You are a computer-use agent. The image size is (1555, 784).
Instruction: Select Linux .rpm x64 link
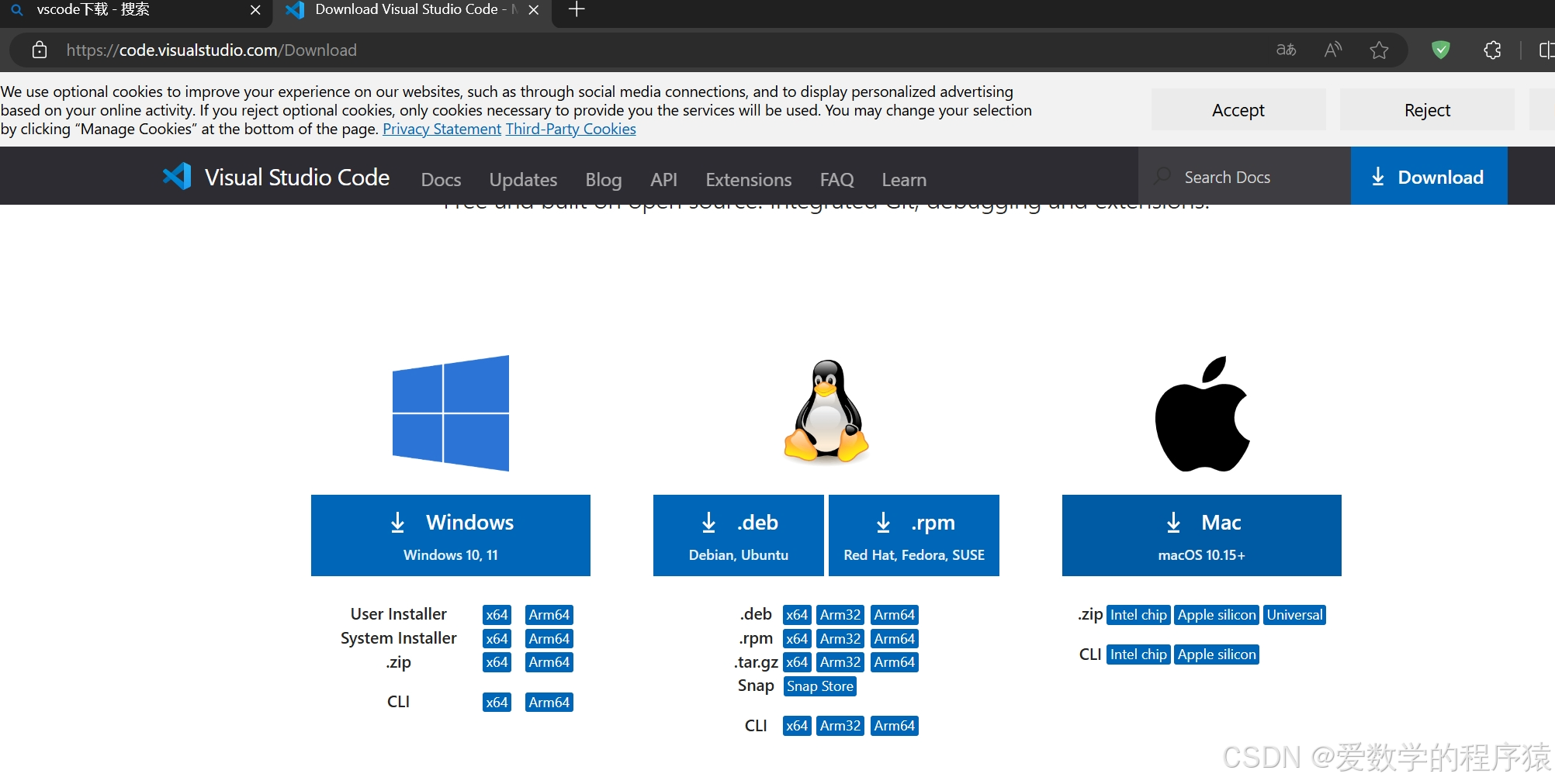coord(797,639)
